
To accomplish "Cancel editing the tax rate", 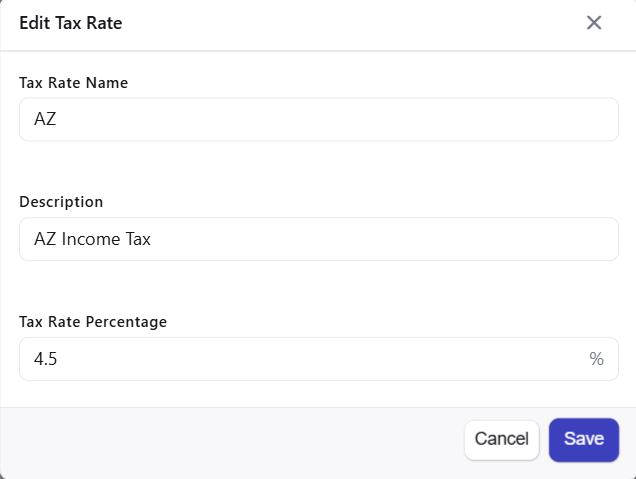I will pyautogui.click(x=502, y=439).
